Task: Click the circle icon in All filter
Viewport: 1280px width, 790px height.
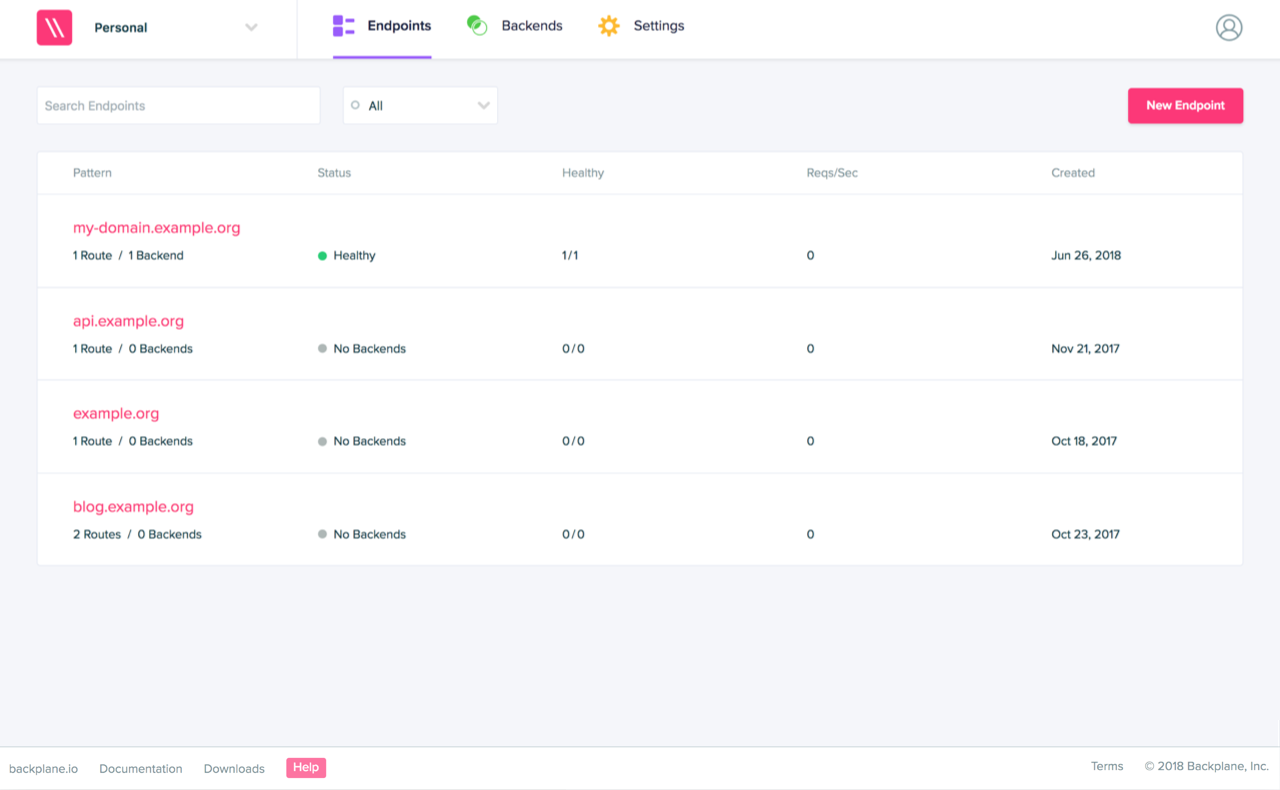Action: (x=355, y=105)
